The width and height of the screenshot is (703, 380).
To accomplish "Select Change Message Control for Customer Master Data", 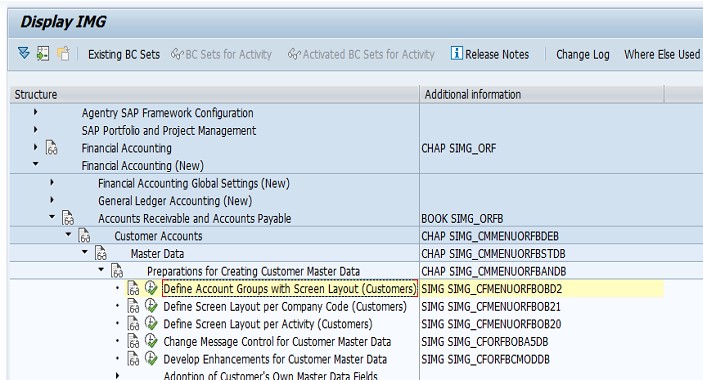I will click(277, 342).
